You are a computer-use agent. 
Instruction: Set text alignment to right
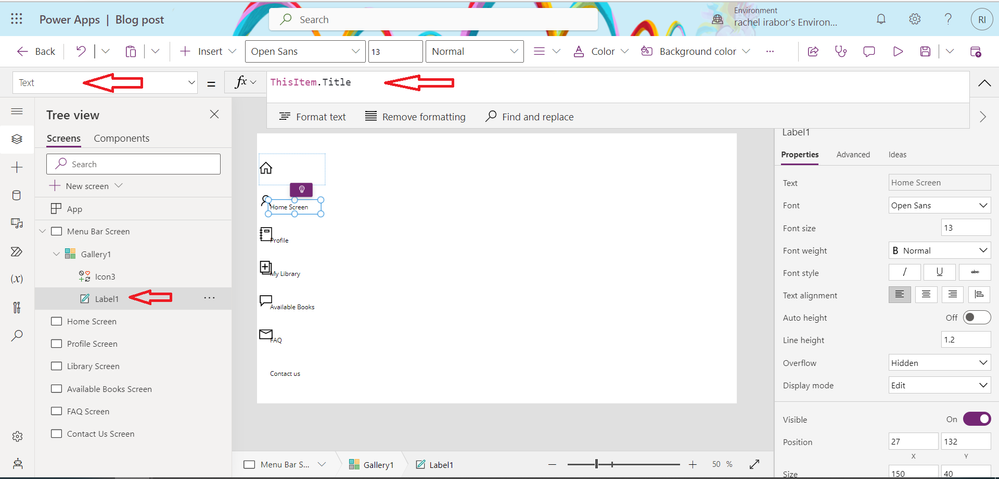952,294
